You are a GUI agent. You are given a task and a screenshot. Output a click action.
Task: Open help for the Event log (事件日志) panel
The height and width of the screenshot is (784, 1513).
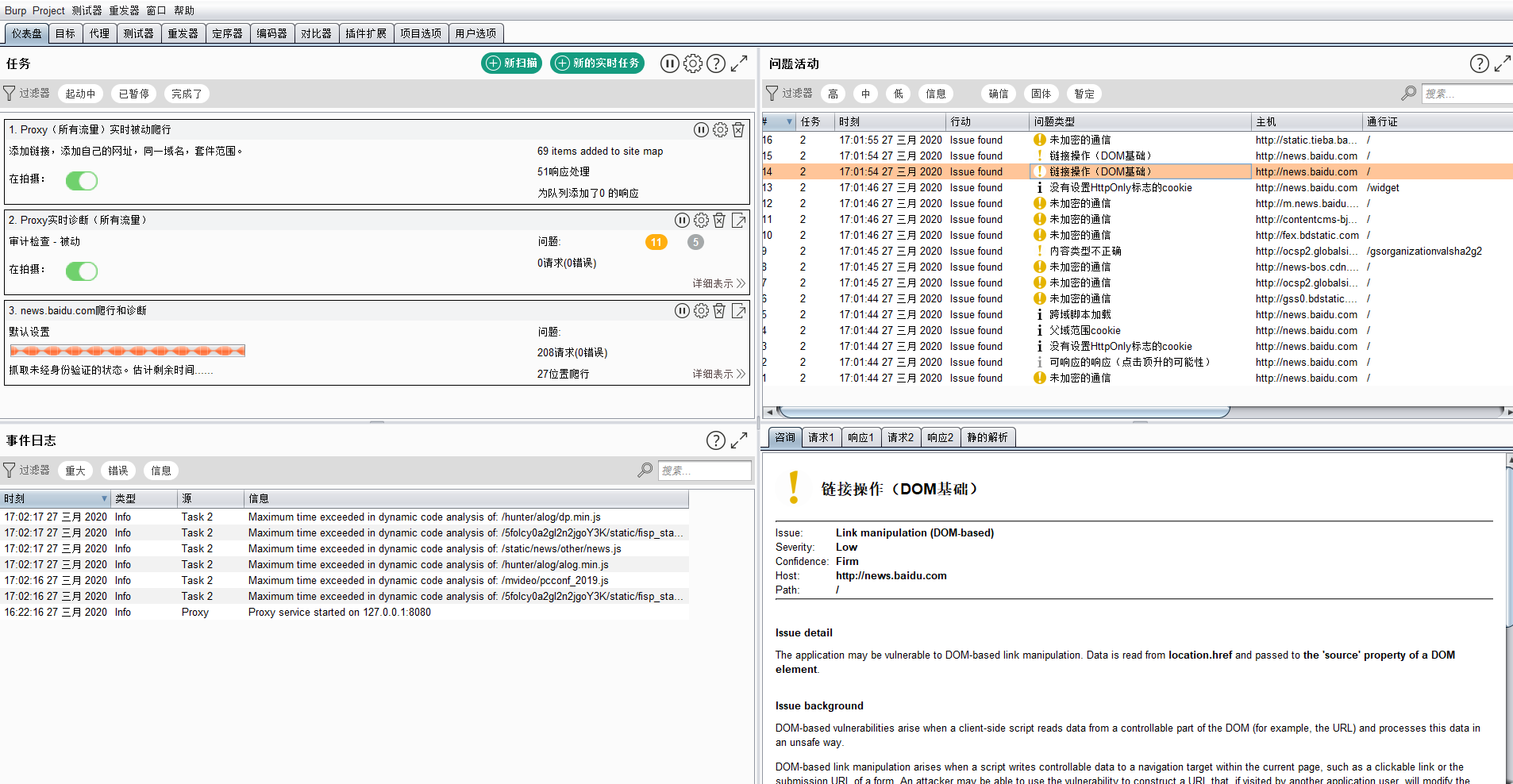[716, 440]
